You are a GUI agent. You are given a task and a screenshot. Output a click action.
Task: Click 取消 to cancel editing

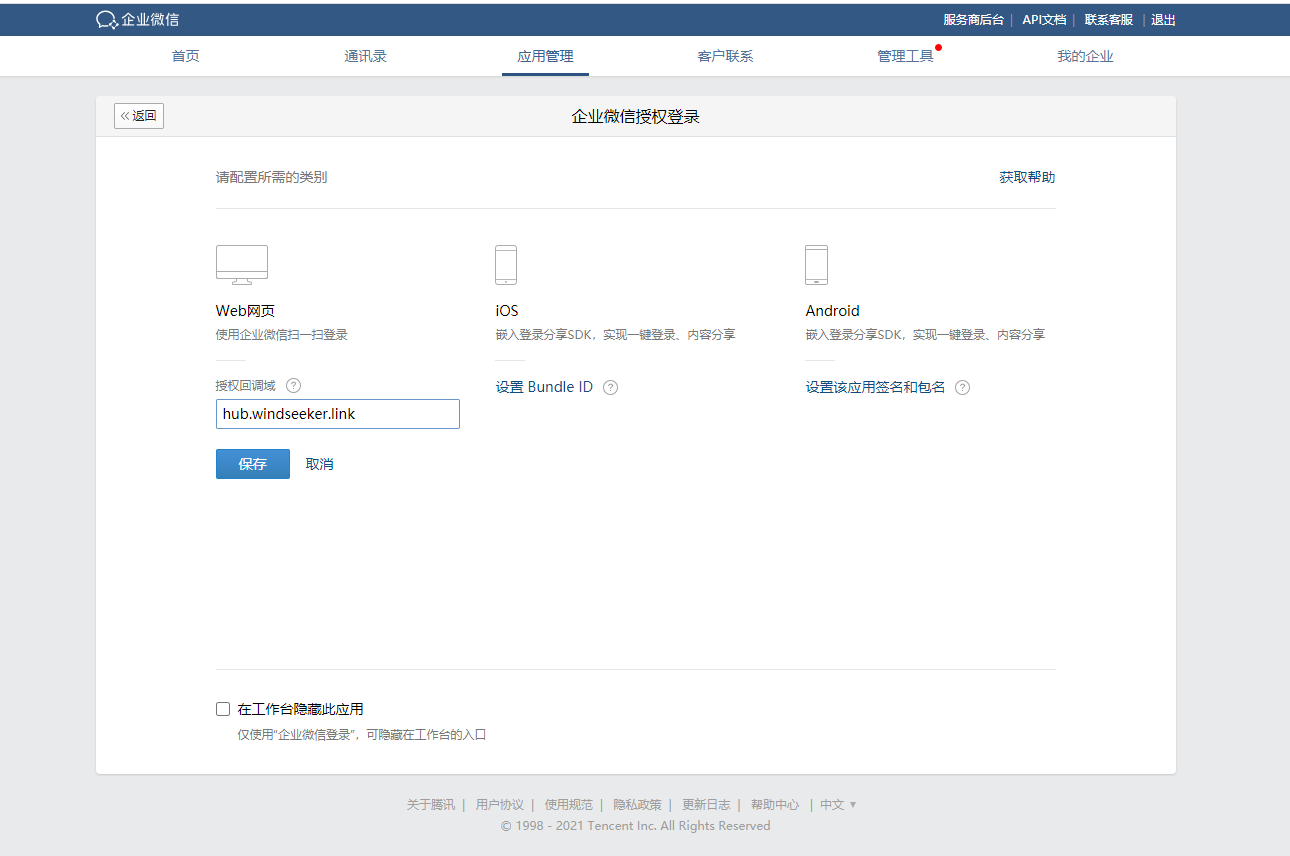point(320,464)
